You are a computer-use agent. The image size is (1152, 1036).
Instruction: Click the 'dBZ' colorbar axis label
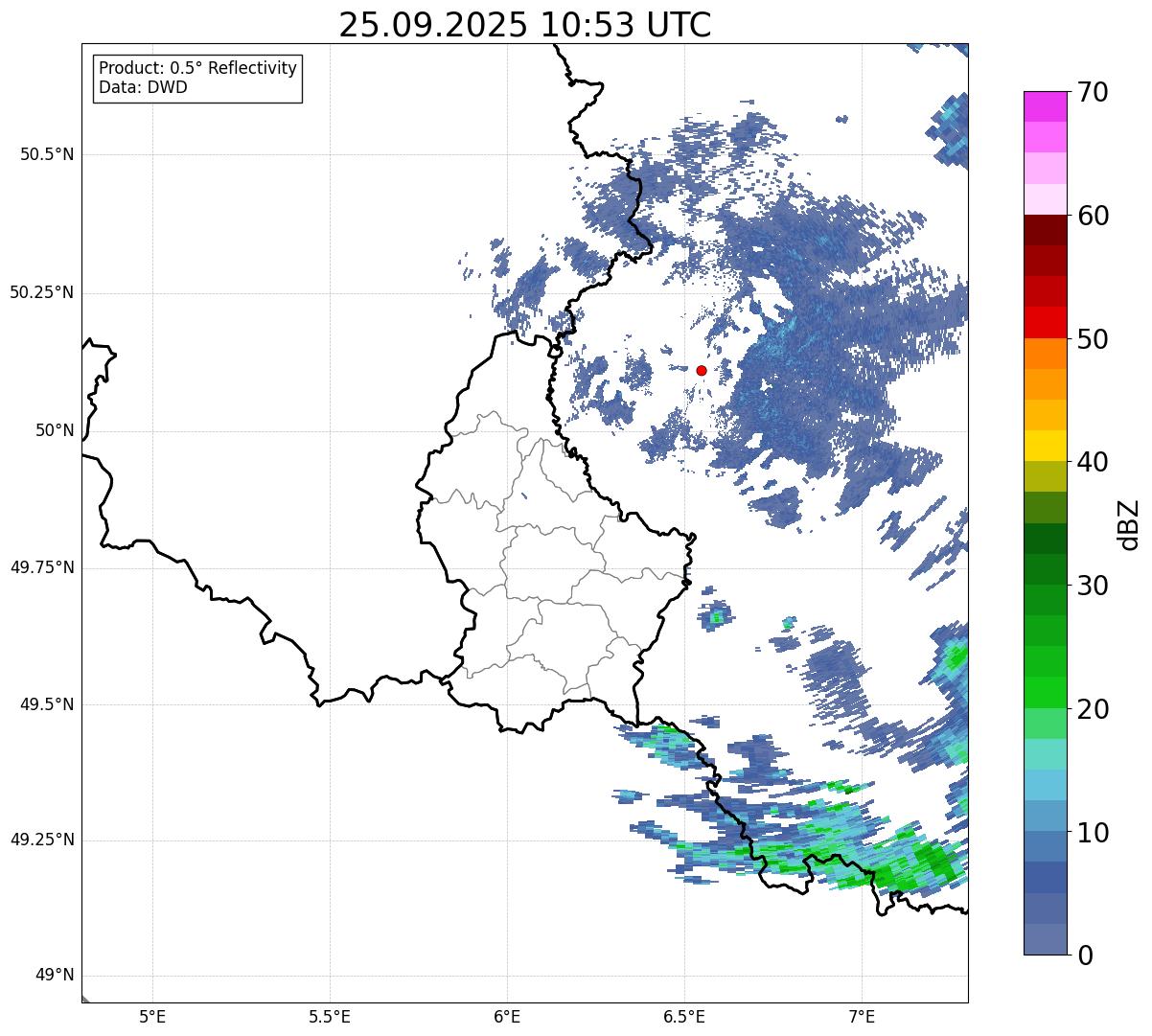[1129, 524]
